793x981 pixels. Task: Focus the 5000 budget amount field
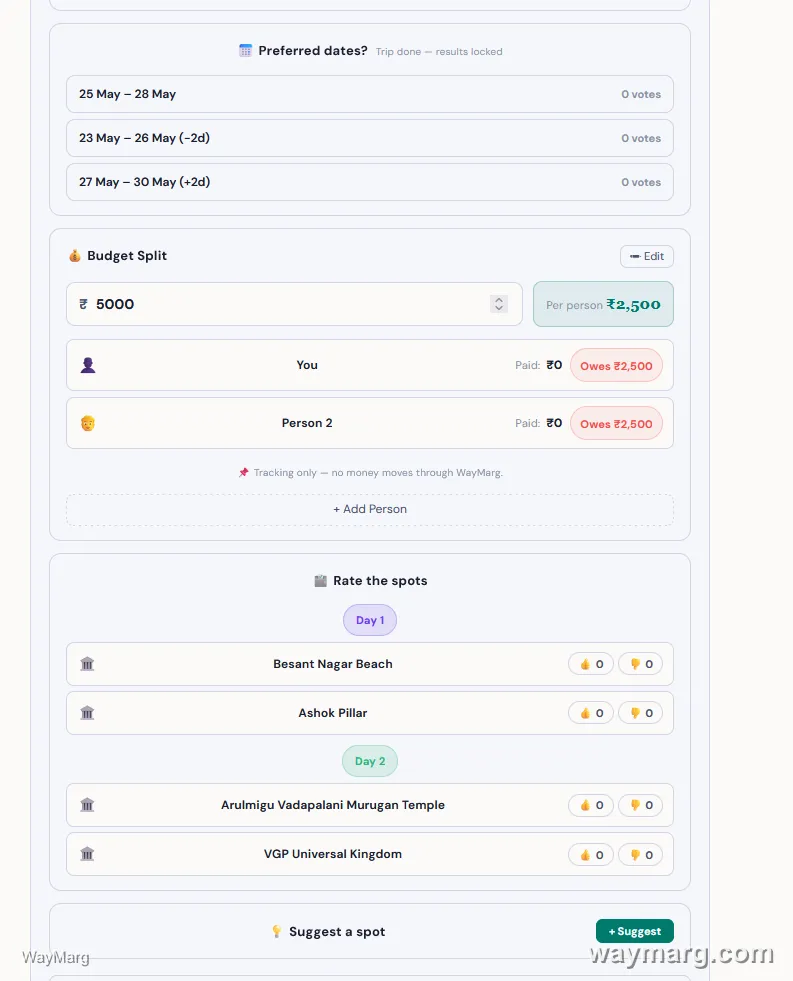(294, 304)
